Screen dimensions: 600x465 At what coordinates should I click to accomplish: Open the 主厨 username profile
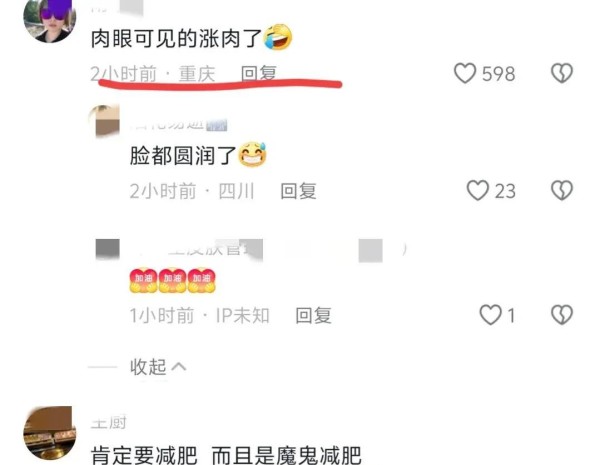(109, 423)
